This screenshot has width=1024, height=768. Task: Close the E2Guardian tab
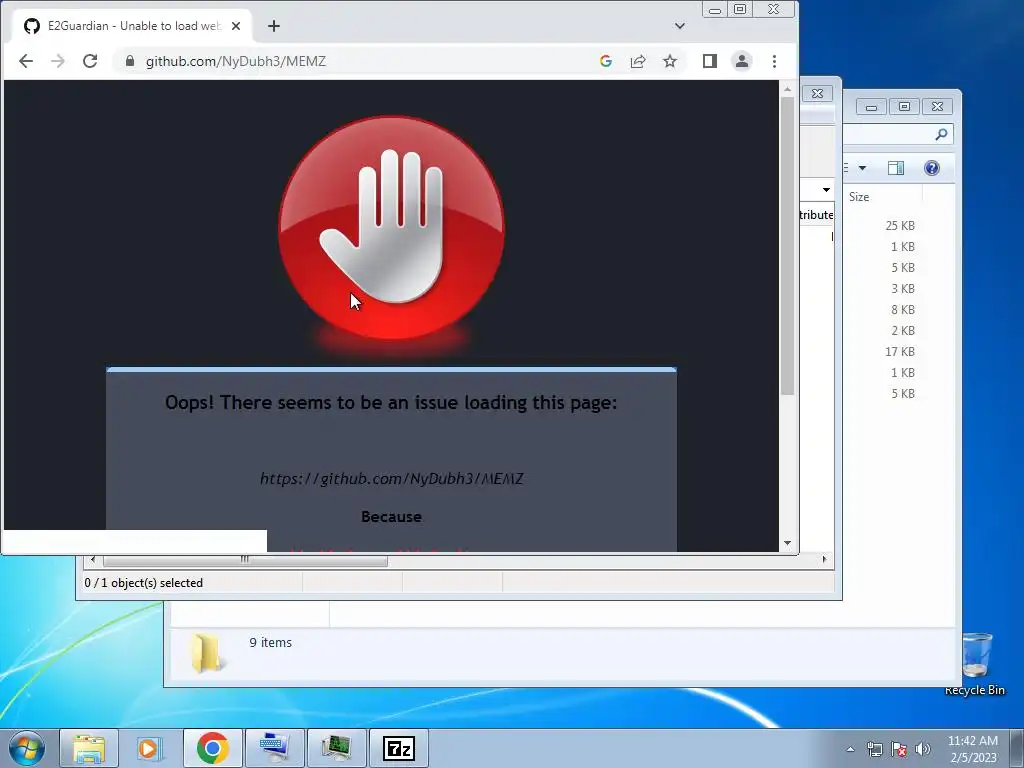pyautogui.click(x=236, y=26)
